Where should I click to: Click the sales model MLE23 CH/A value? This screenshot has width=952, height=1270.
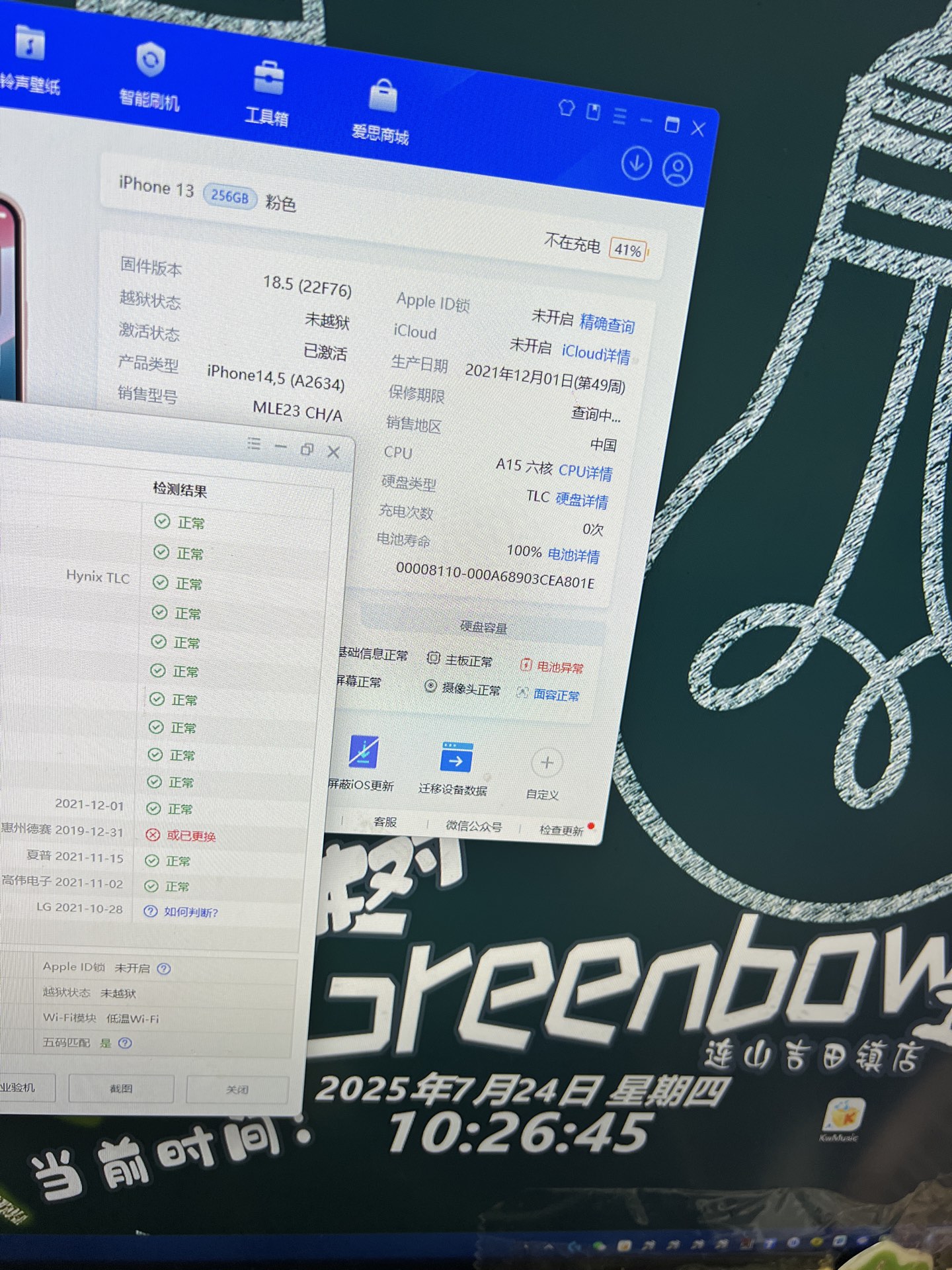coord(297,410)
